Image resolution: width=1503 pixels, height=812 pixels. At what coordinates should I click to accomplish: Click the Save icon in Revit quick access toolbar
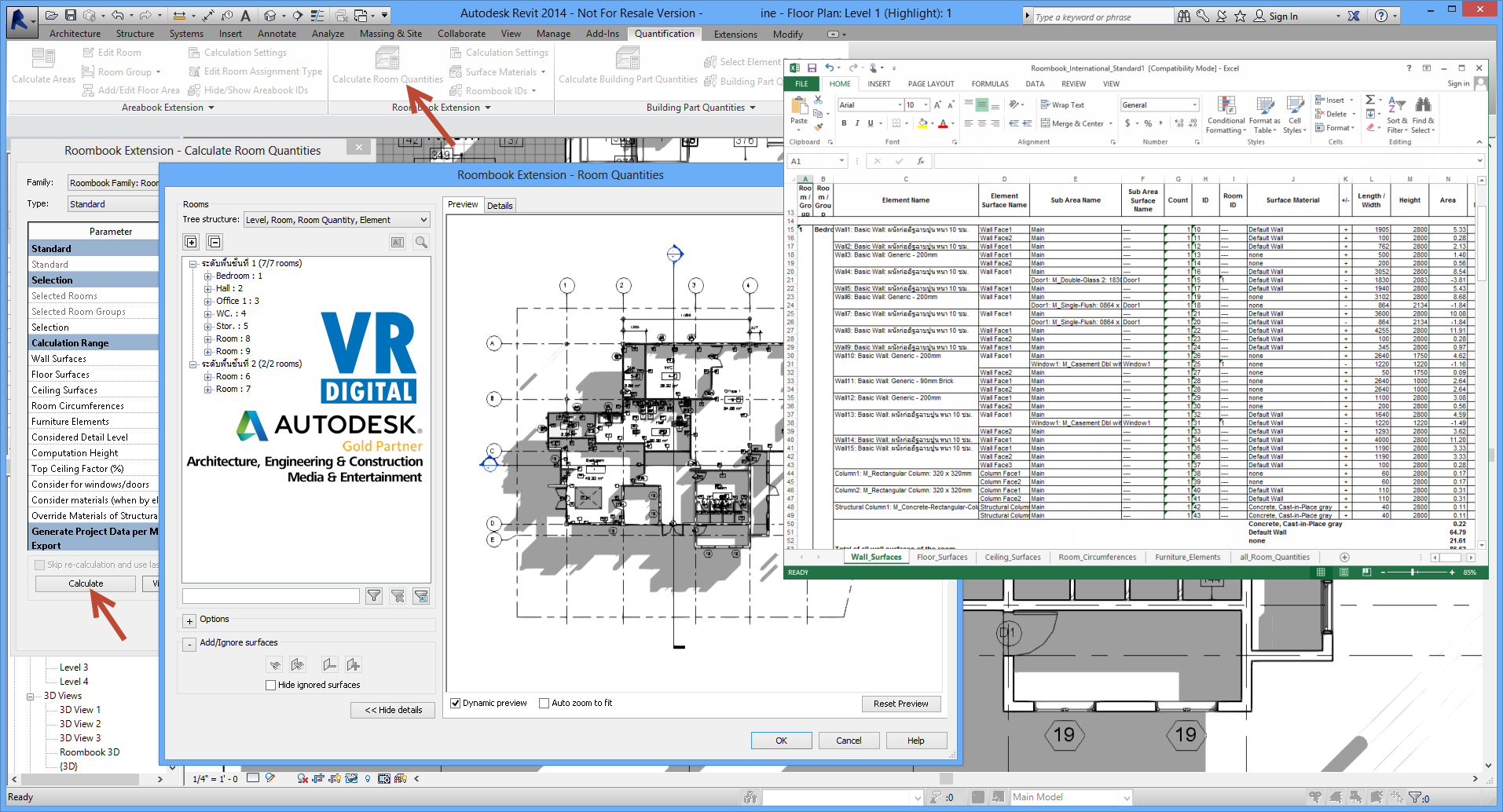coord(71,15)
